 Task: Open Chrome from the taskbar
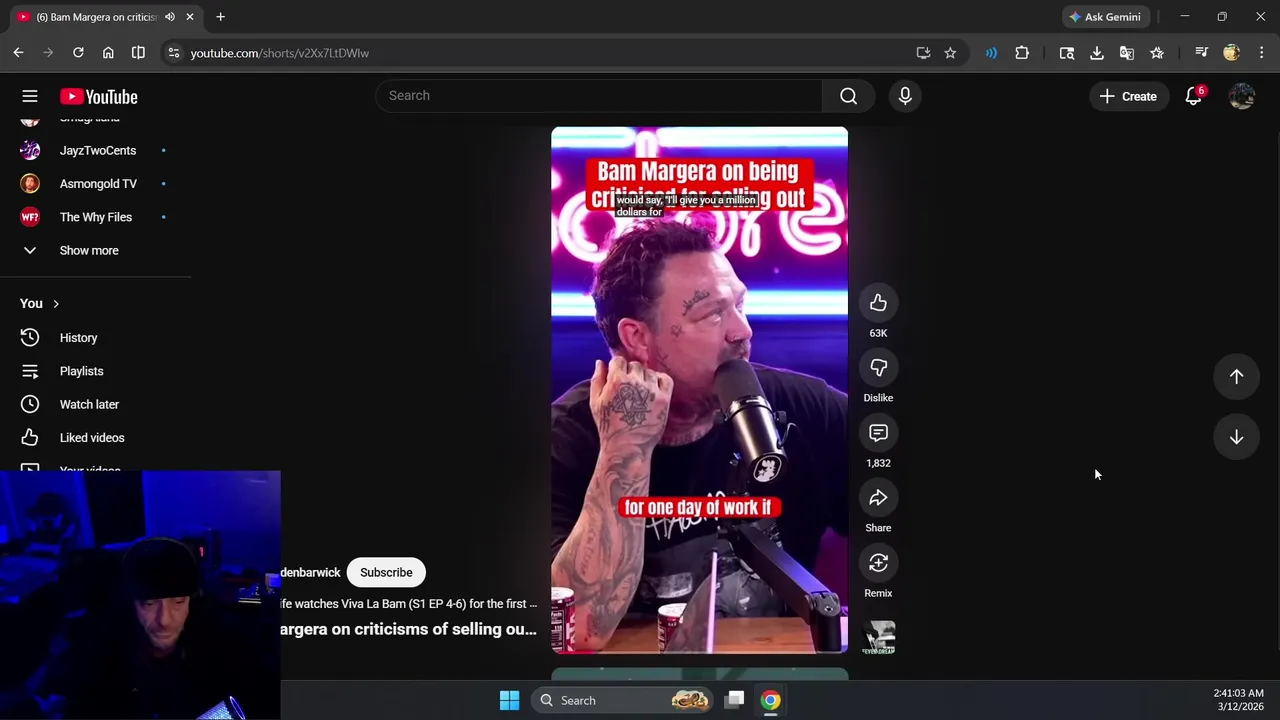point(770,701)
